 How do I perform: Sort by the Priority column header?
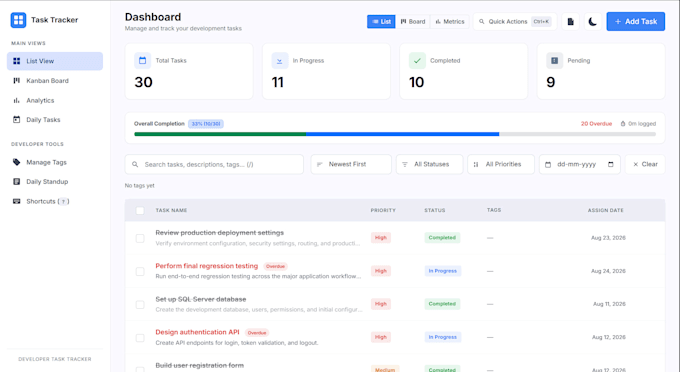383,210
